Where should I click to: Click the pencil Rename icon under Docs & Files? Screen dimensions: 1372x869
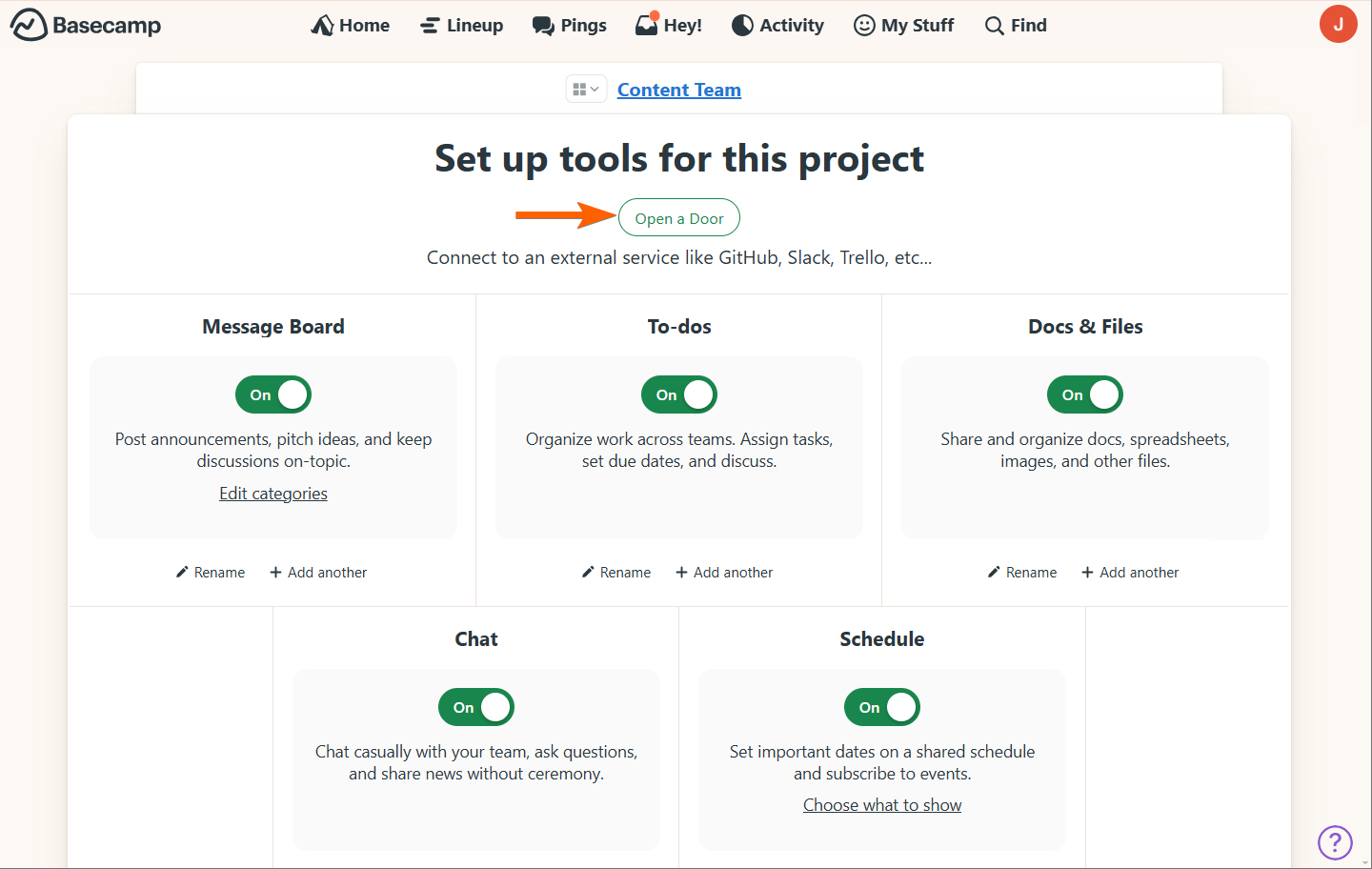tap(994, 572)
